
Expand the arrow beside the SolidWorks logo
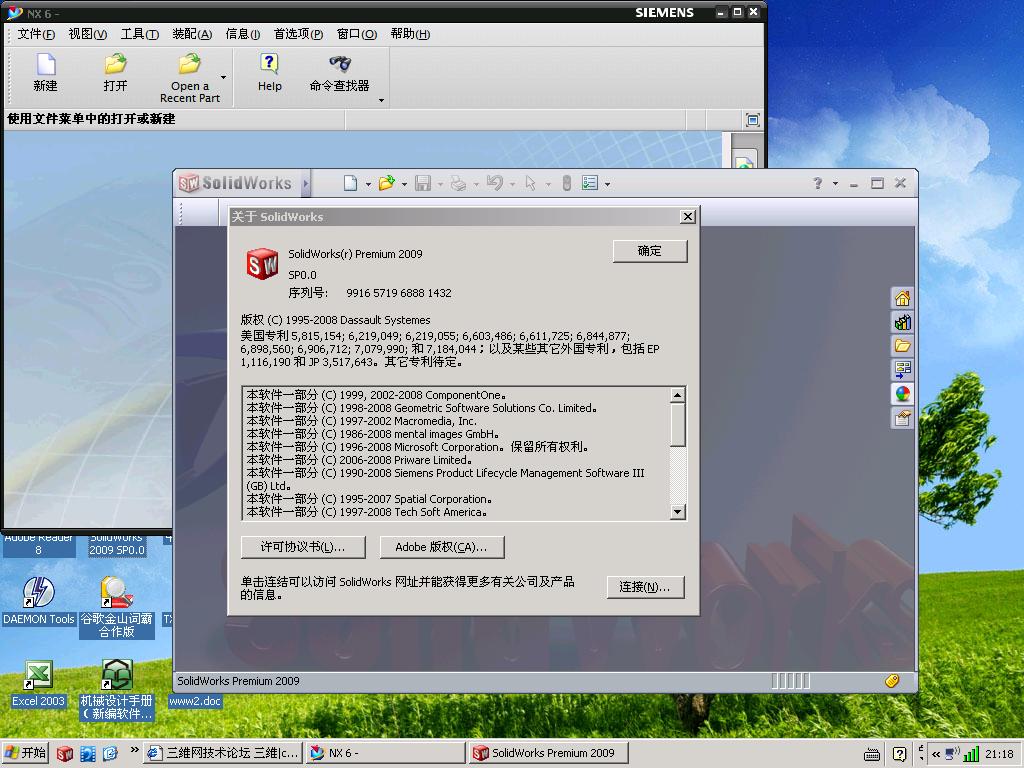305,184
